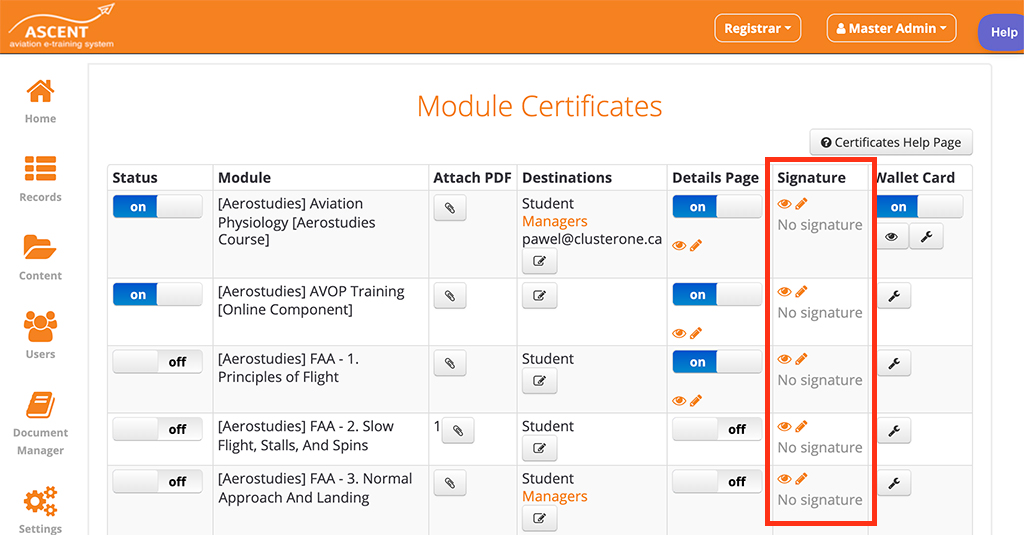Edit signature pencil for FAA 2 Slow Flight row

(x=801, y=427)
